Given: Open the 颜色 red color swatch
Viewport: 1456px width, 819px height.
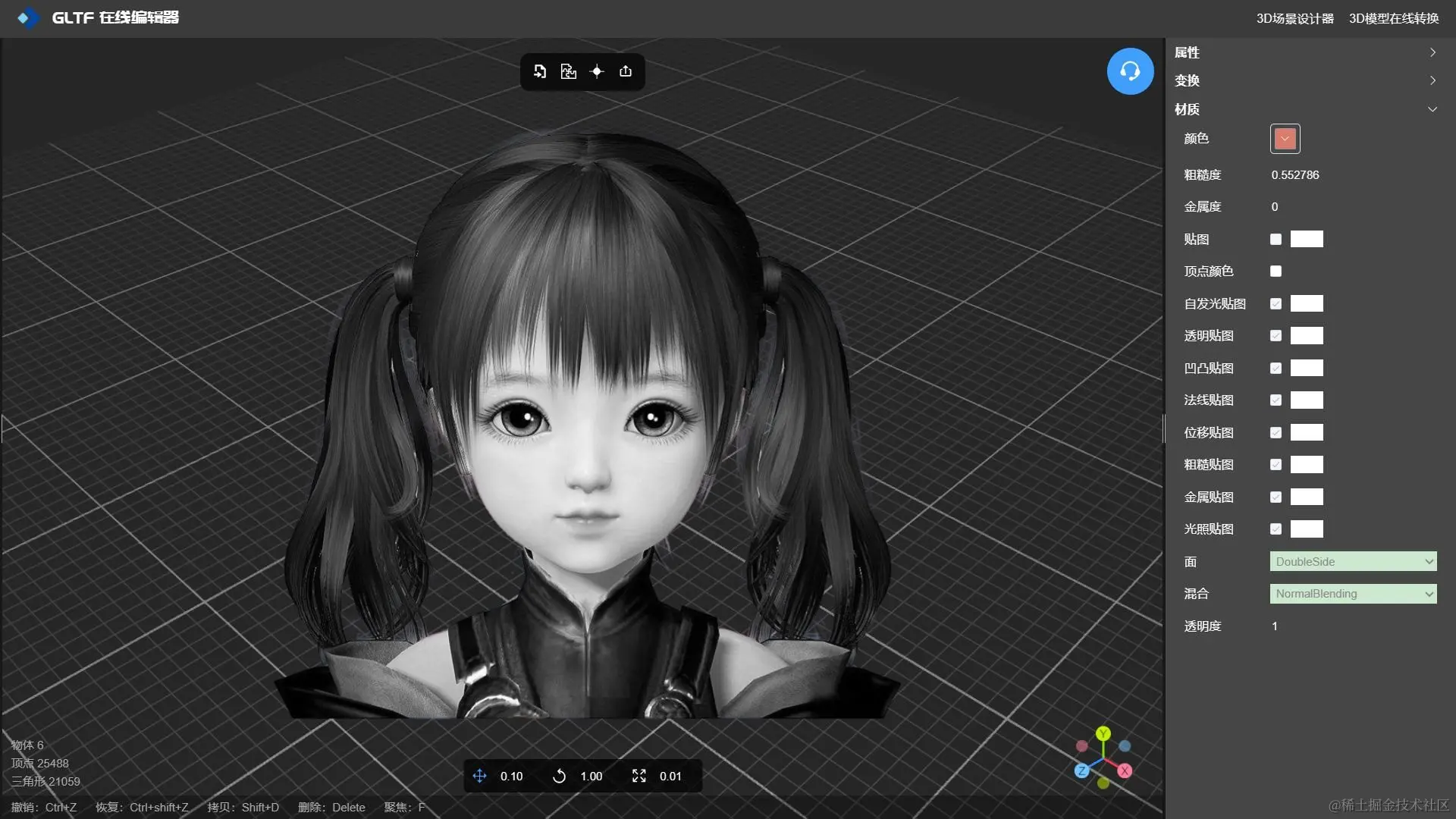Looking at the screenshot, I should [x=1285, y=139].
